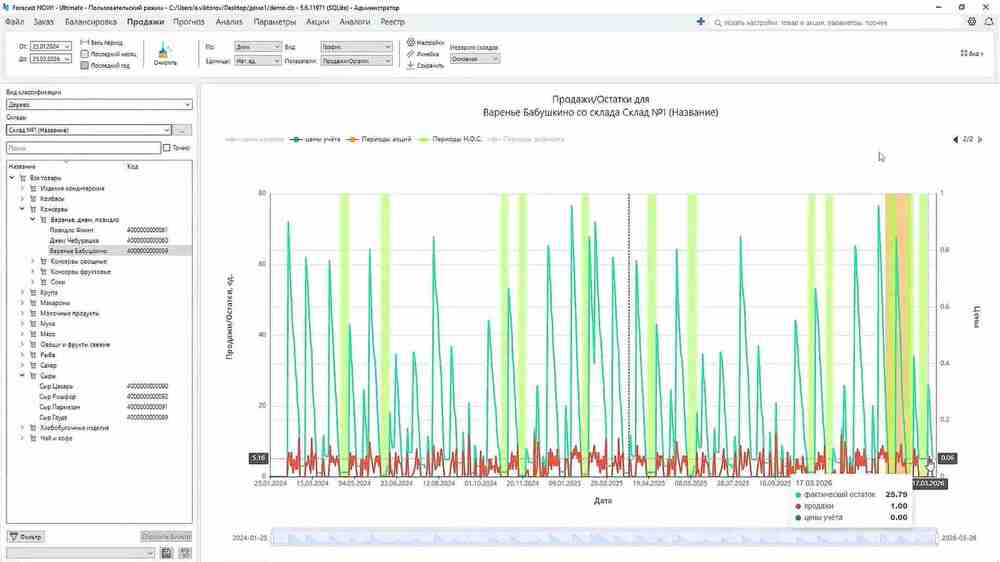
Task: Open the Балансировка menu
Action: (91, 22)
